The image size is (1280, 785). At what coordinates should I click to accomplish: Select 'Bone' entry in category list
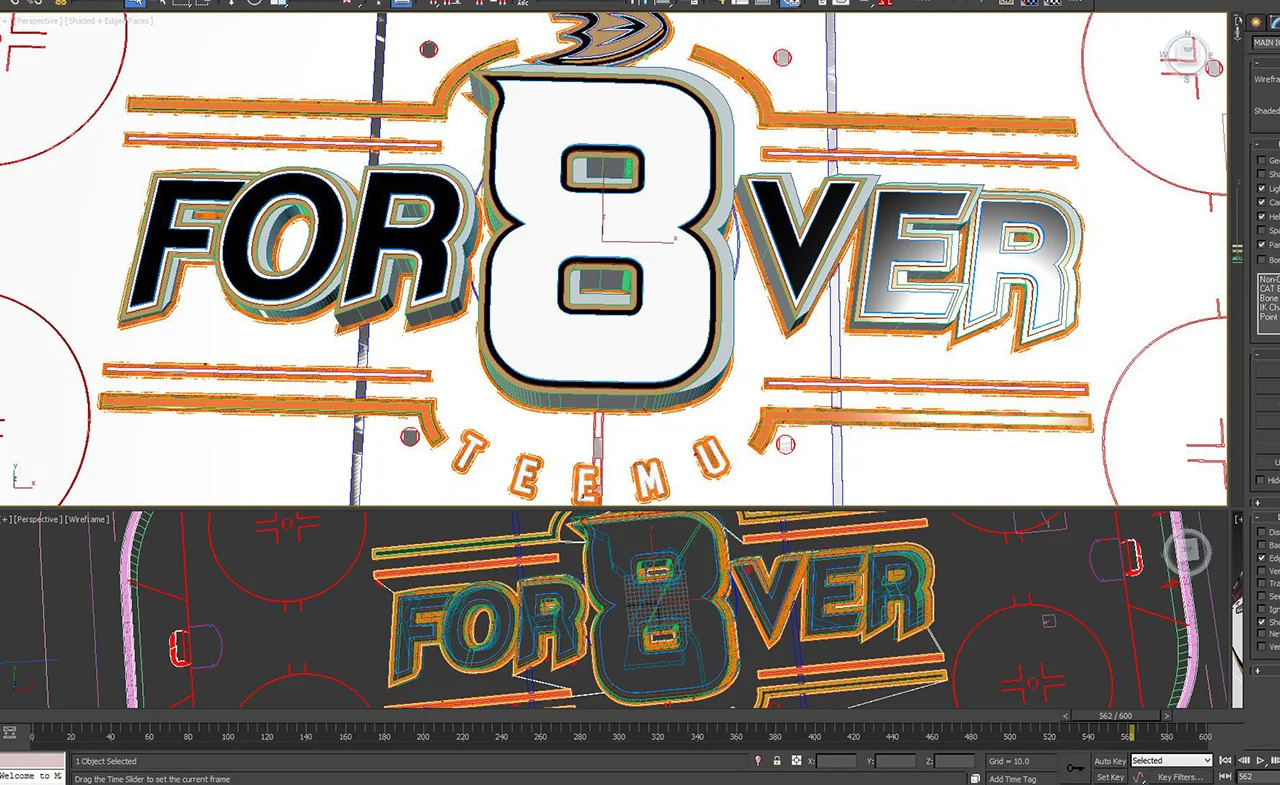tap(1269, 298)
